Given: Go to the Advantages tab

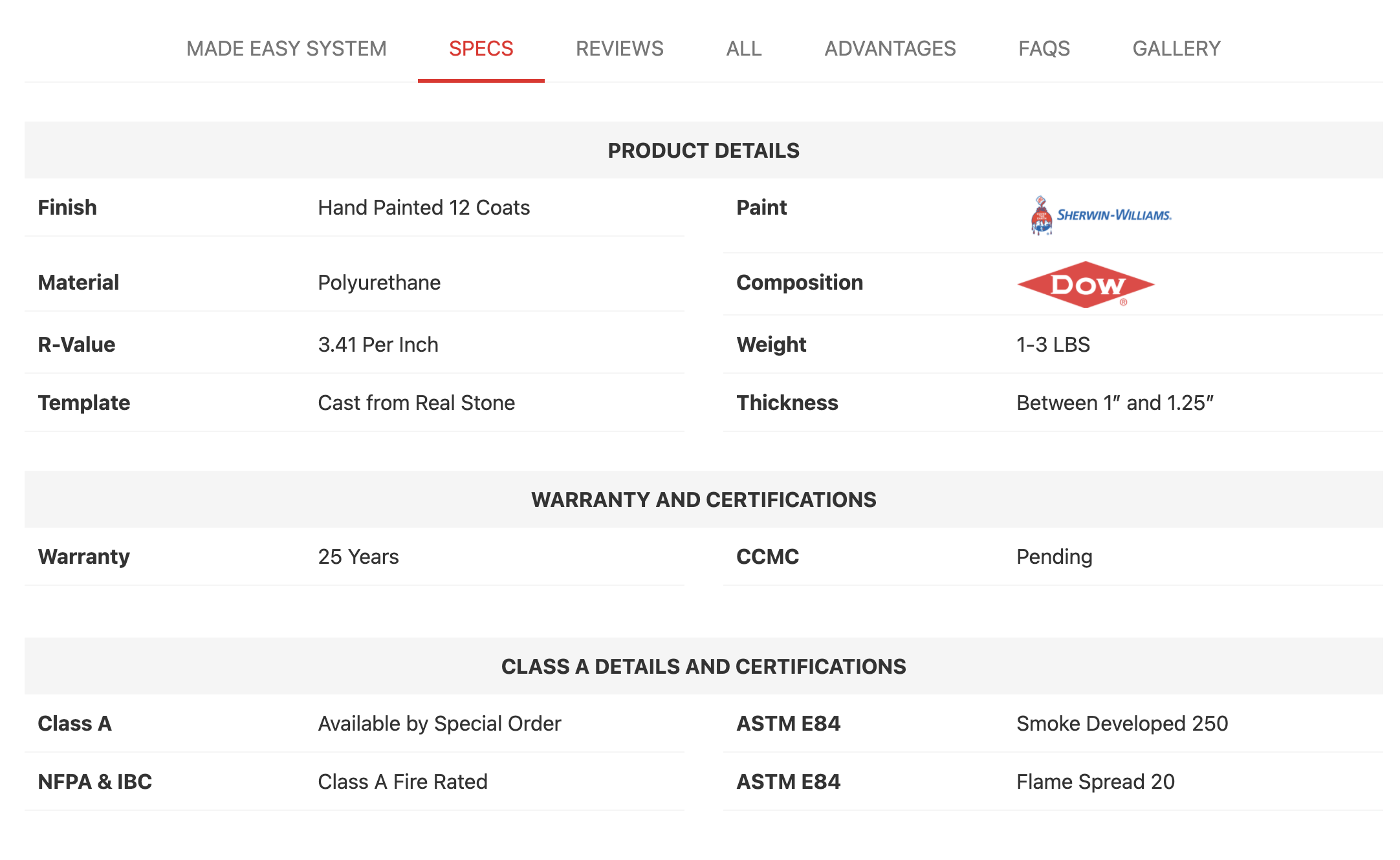Looking at the screenshot, I should click(890, 48).
